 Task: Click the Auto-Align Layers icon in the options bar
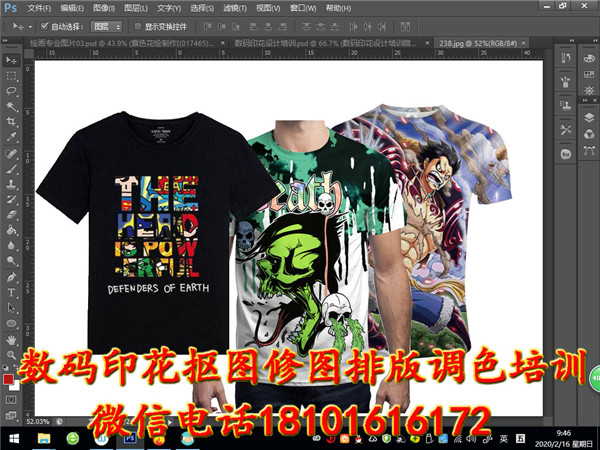click(405, 26)
